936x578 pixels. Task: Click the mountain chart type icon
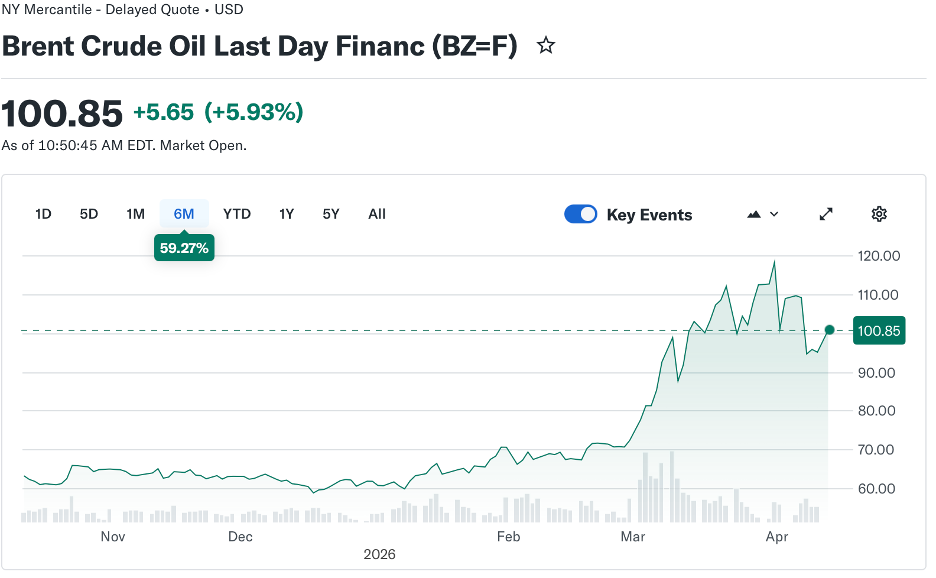point(754,214)
